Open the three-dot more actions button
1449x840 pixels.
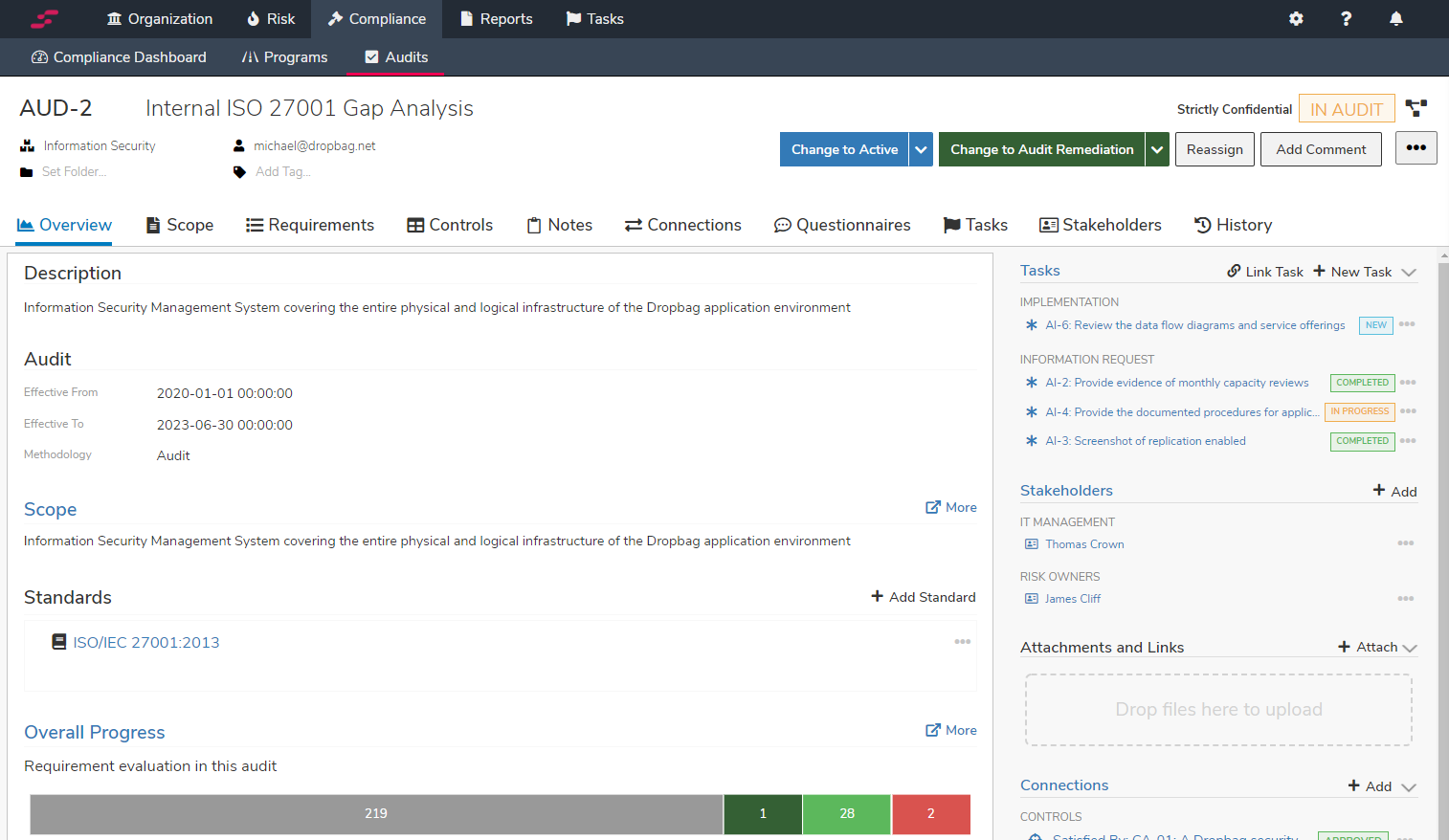(1416, 148)
